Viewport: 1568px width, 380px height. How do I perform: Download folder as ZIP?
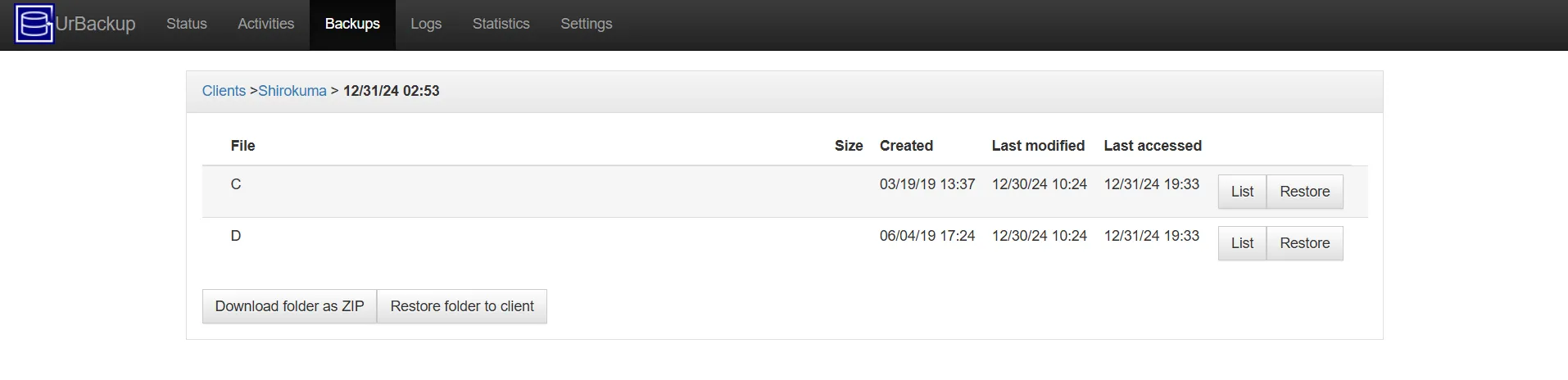pyautogui.click(x=289, y=306)
